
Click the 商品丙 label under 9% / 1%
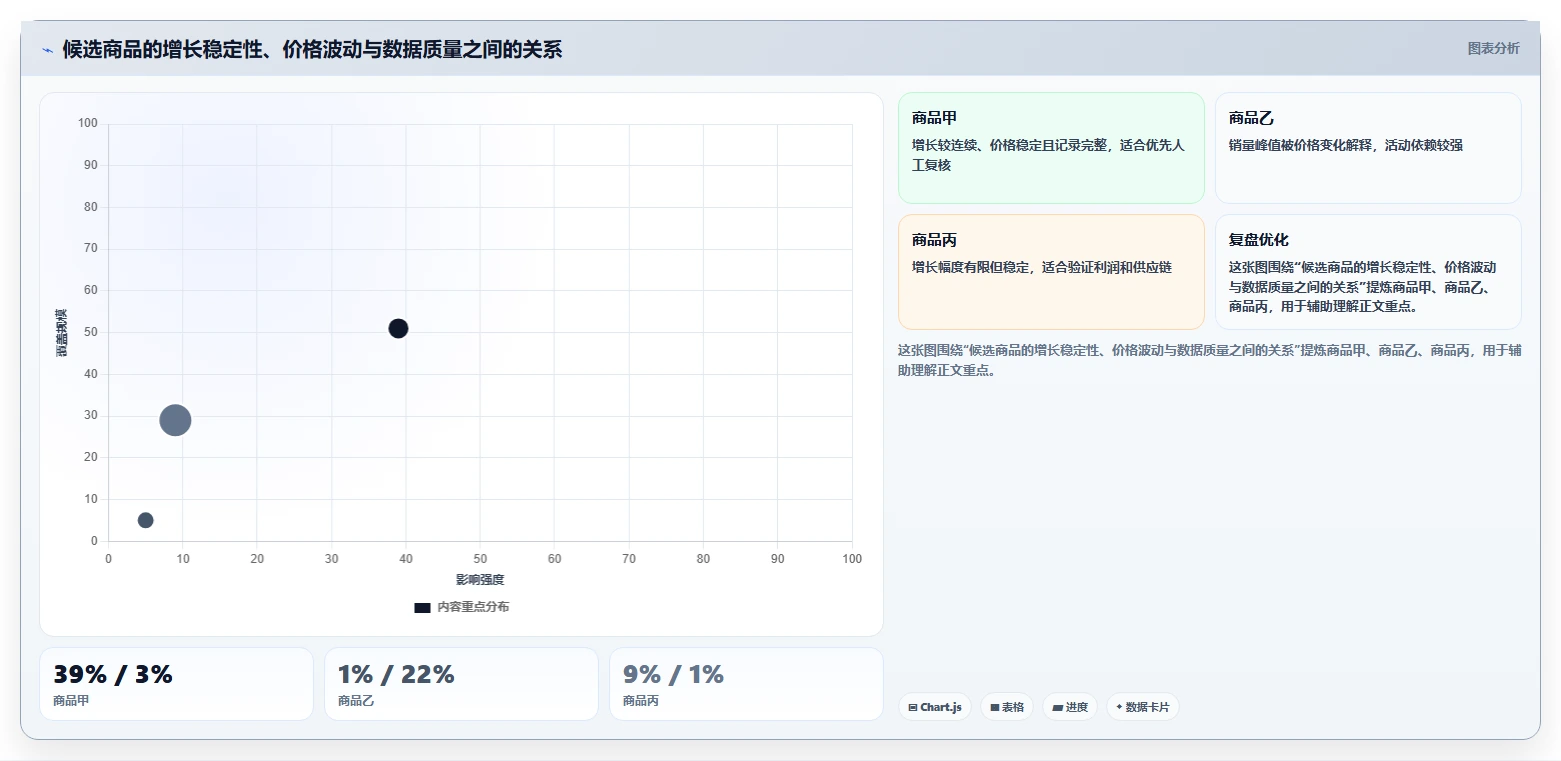tap(641, 701)
